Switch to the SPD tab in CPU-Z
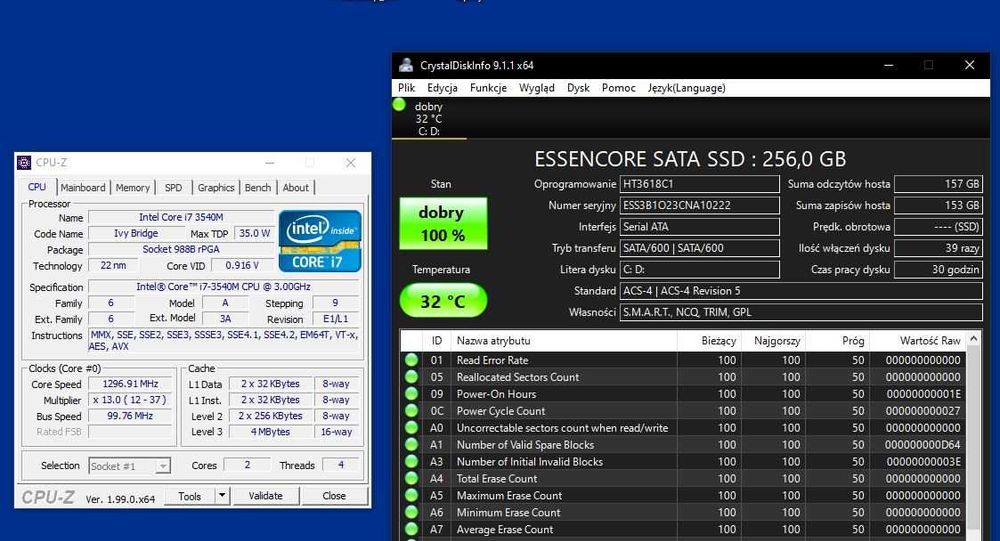The width and height of the screenshot is (1000, 541). click(x=173, y=188)
